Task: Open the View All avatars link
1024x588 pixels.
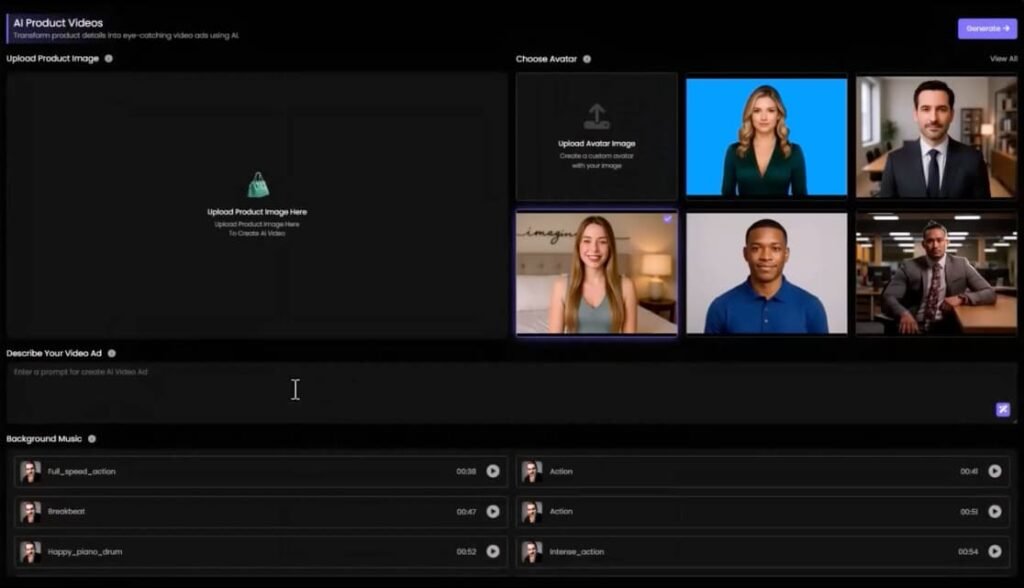Action: coord(1003,59)
